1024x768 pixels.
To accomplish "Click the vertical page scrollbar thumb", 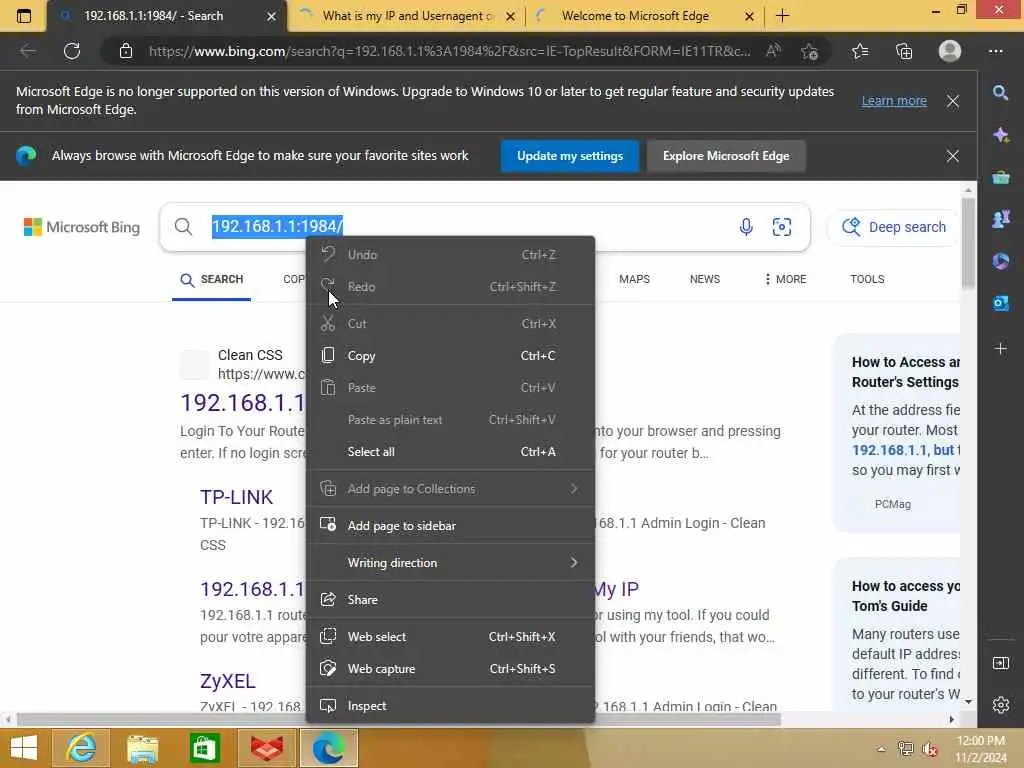I will point(968,243).
